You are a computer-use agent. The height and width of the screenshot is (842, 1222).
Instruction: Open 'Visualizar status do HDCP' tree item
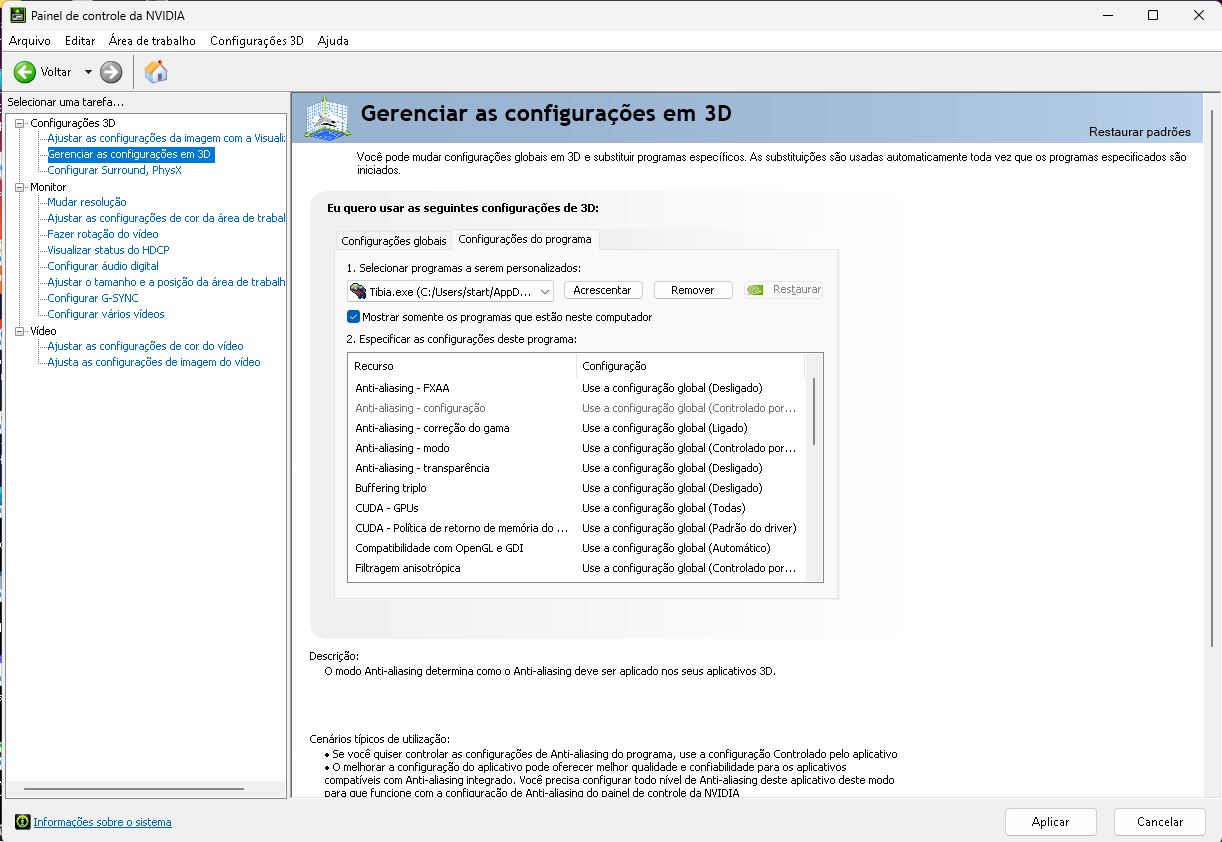point(108,250)
